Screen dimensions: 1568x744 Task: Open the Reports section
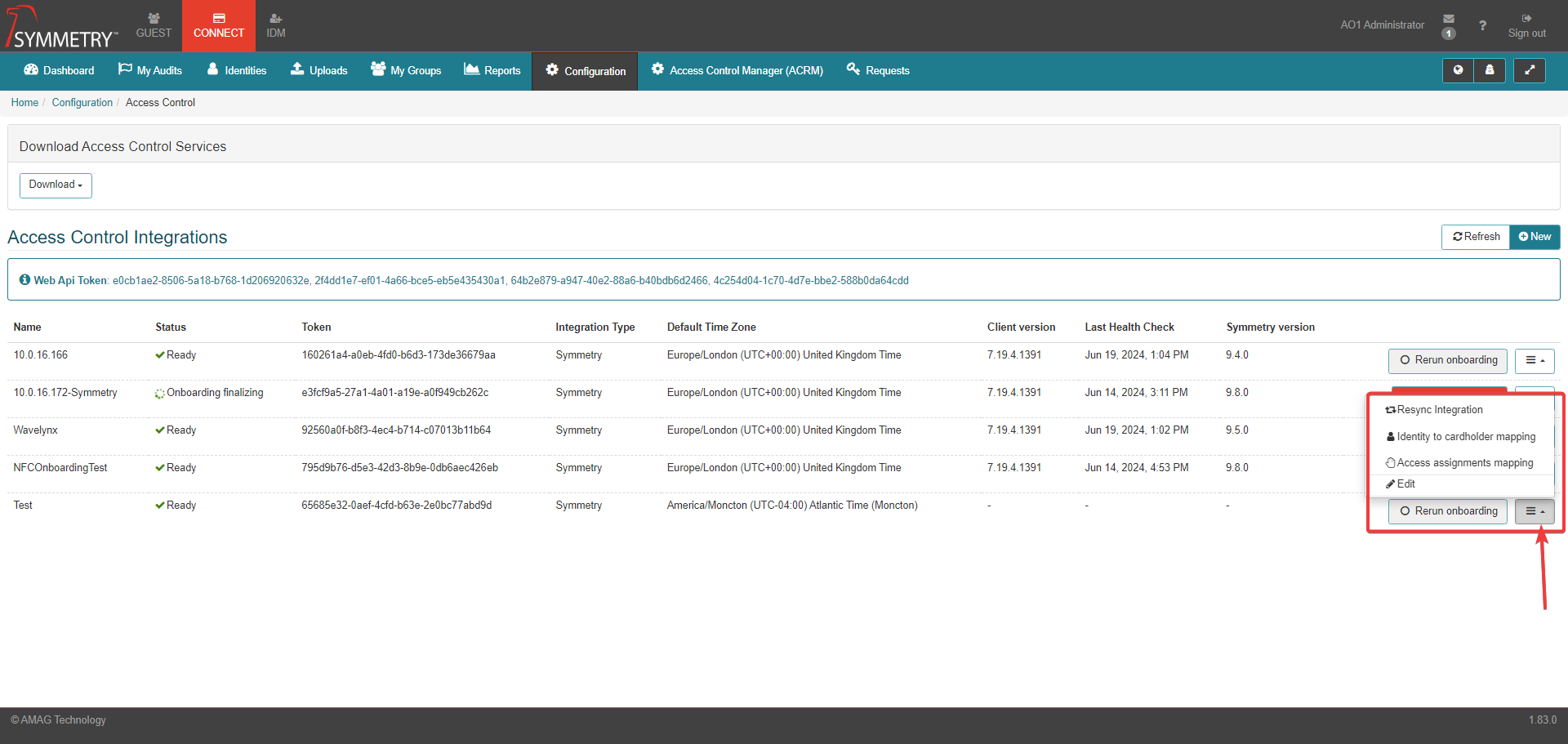point(492,70)
